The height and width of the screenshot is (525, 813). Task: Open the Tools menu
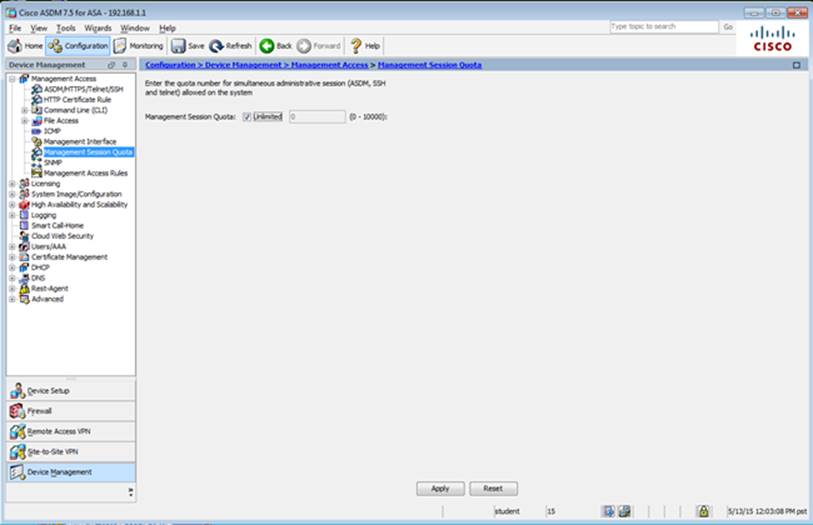click(66, 28)
